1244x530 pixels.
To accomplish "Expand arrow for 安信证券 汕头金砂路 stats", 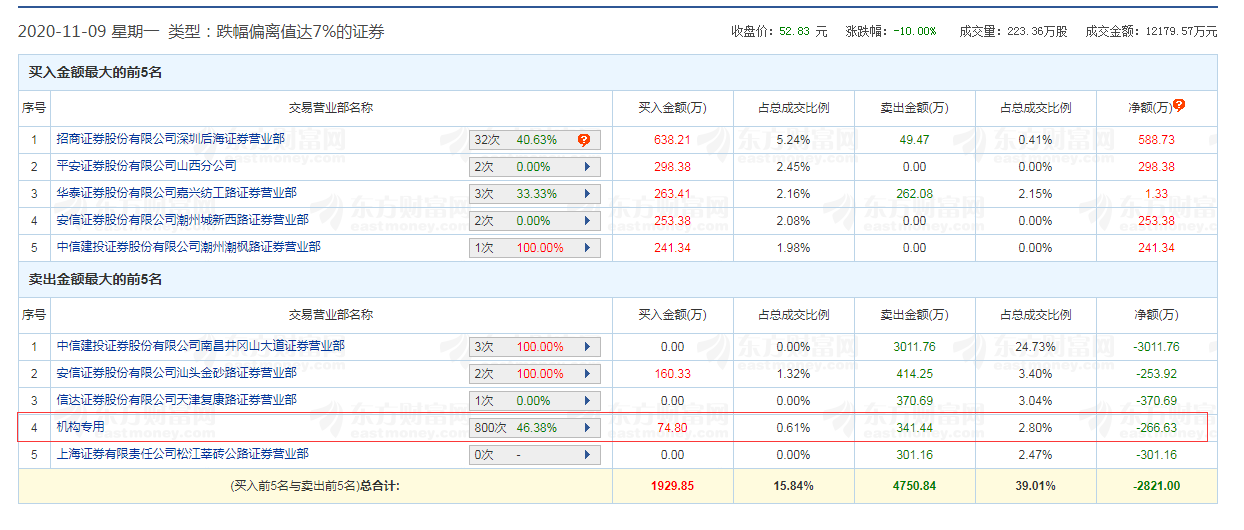I will (x=586, y=374).
